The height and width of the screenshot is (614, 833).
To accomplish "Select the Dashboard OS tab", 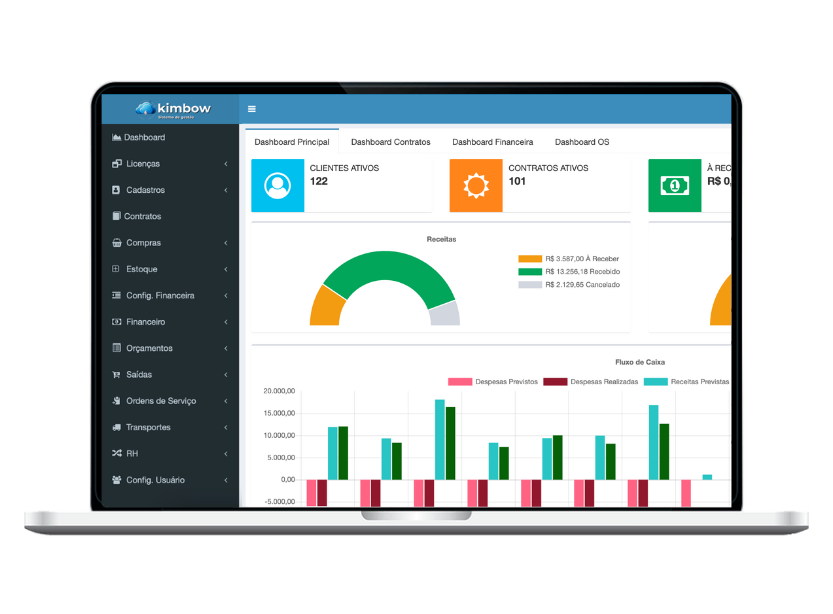I will click(581, 142).
